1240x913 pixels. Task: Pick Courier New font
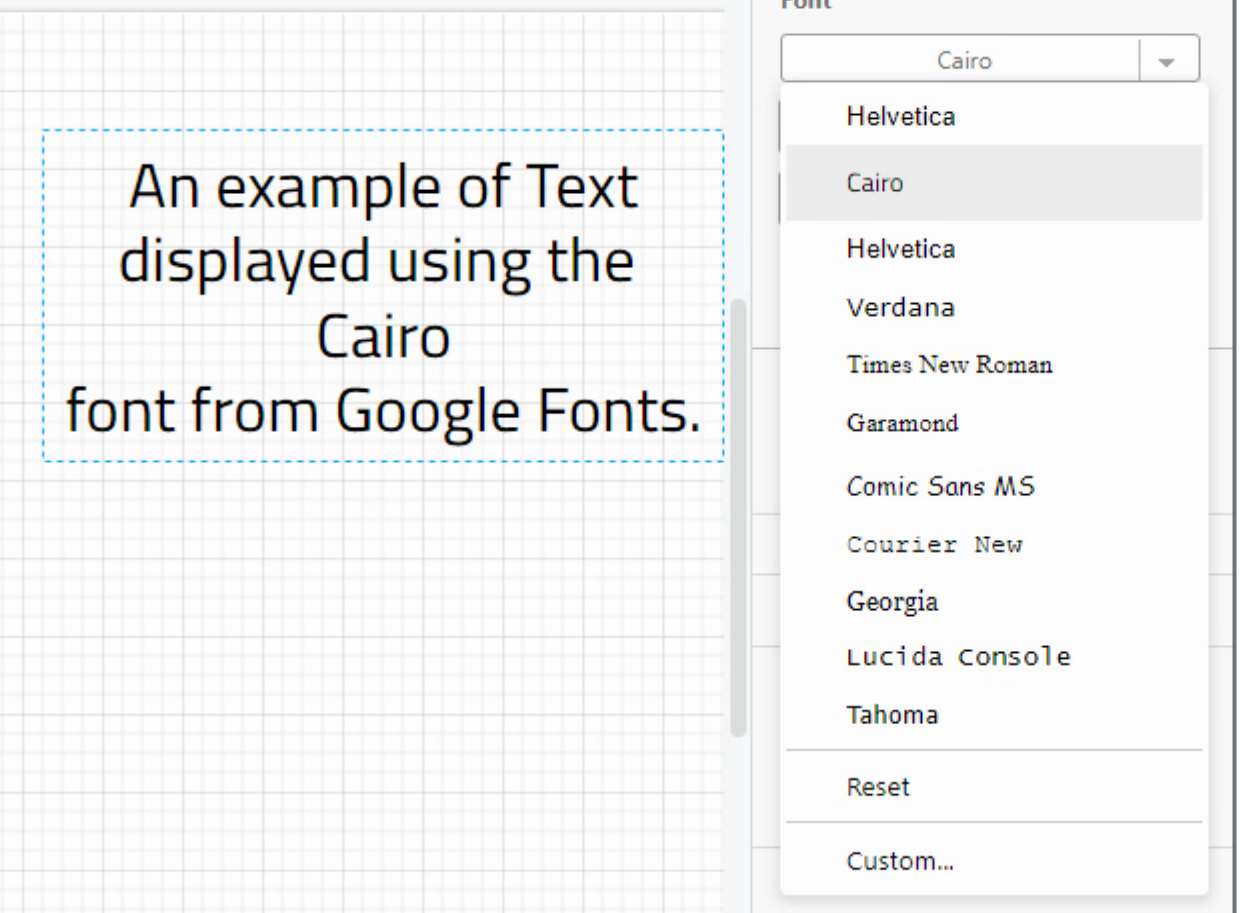point(994,545)
